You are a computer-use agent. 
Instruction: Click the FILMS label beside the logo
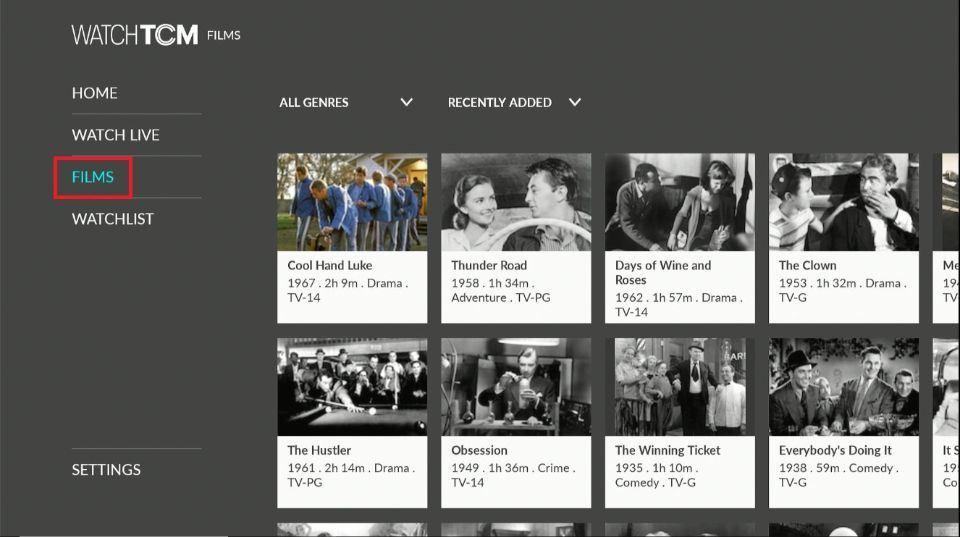pos(223,36)
